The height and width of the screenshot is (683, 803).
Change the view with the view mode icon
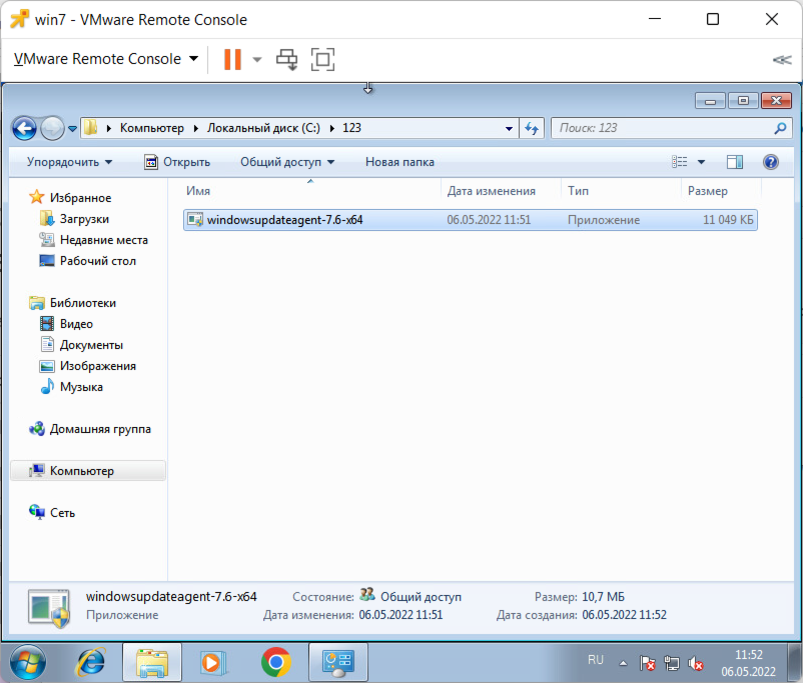(680, 162)
